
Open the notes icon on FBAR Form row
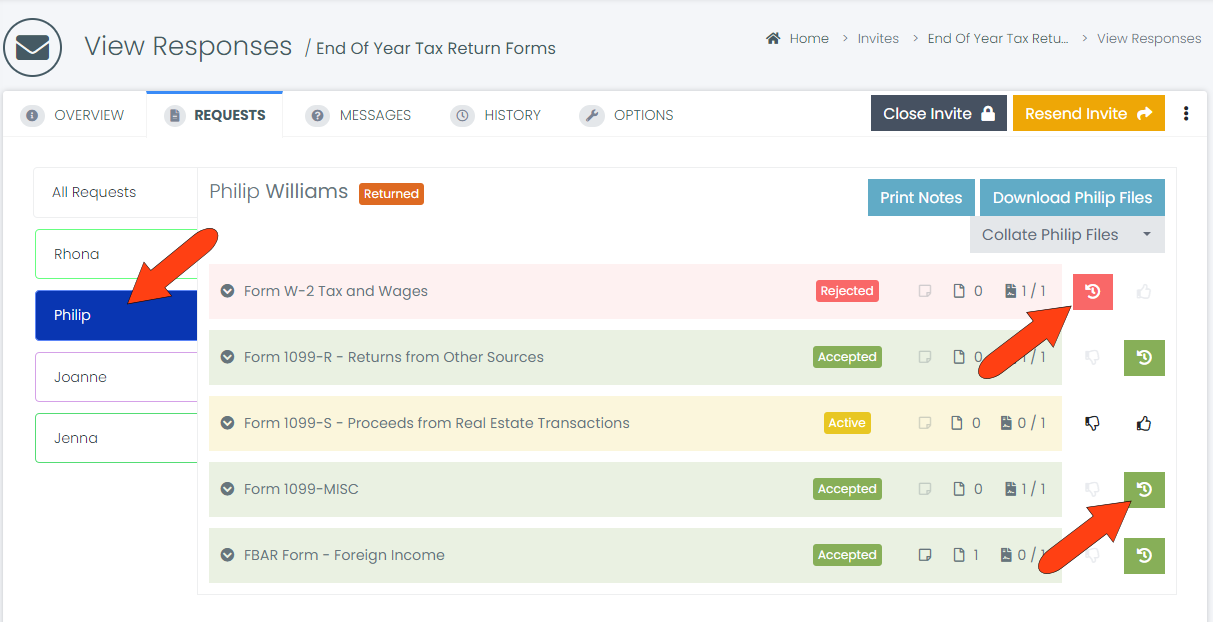924,555
